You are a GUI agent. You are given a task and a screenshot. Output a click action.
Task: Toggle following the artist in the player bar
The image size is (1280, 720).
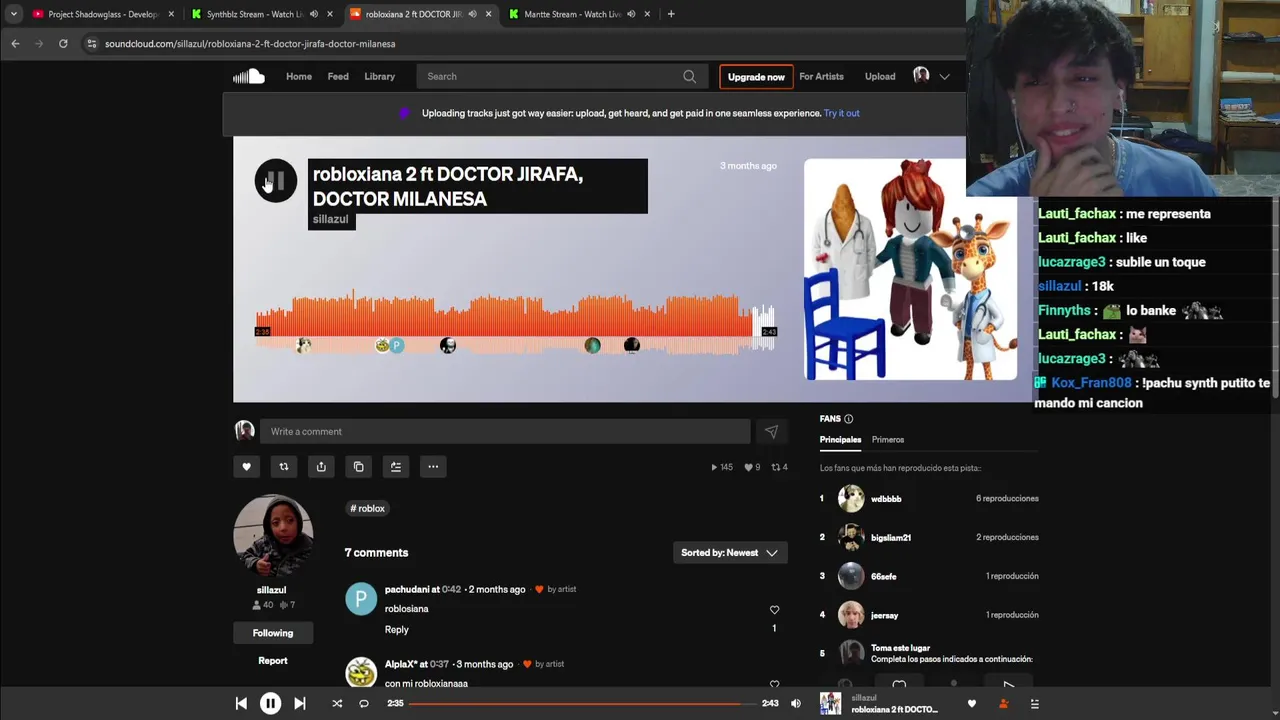pos(1003,704)
